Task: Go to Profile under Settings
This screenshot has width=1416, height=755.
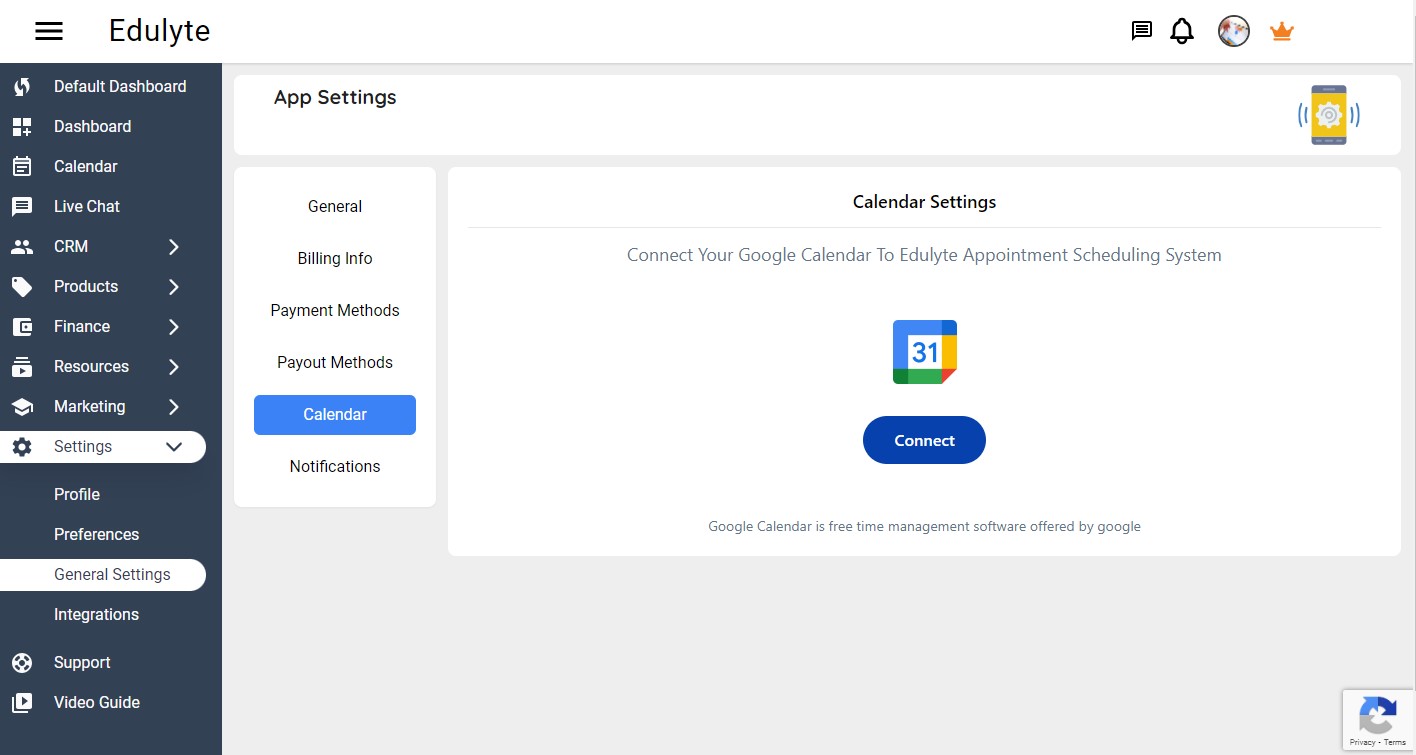Action: click(77, 495)
